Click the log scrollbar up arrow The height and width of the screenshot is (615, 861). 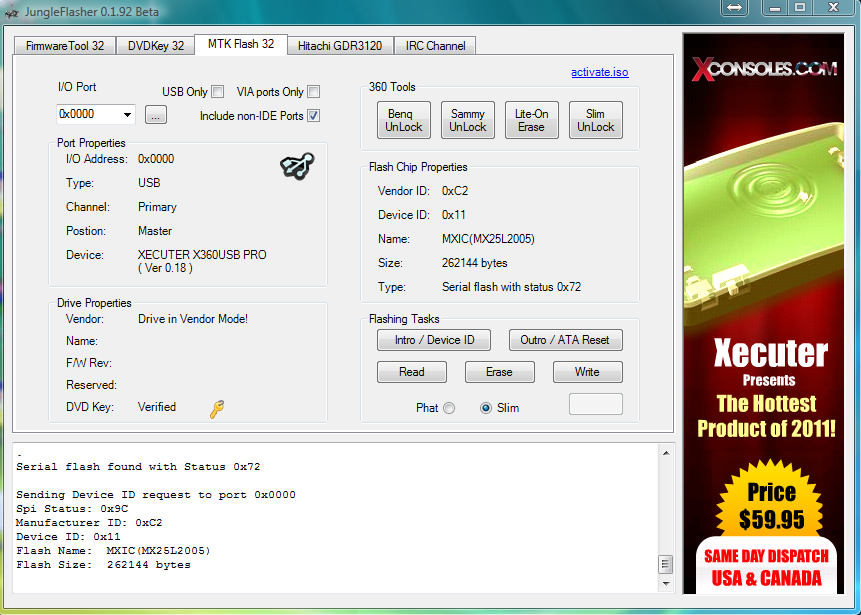[x=666, y=454]
